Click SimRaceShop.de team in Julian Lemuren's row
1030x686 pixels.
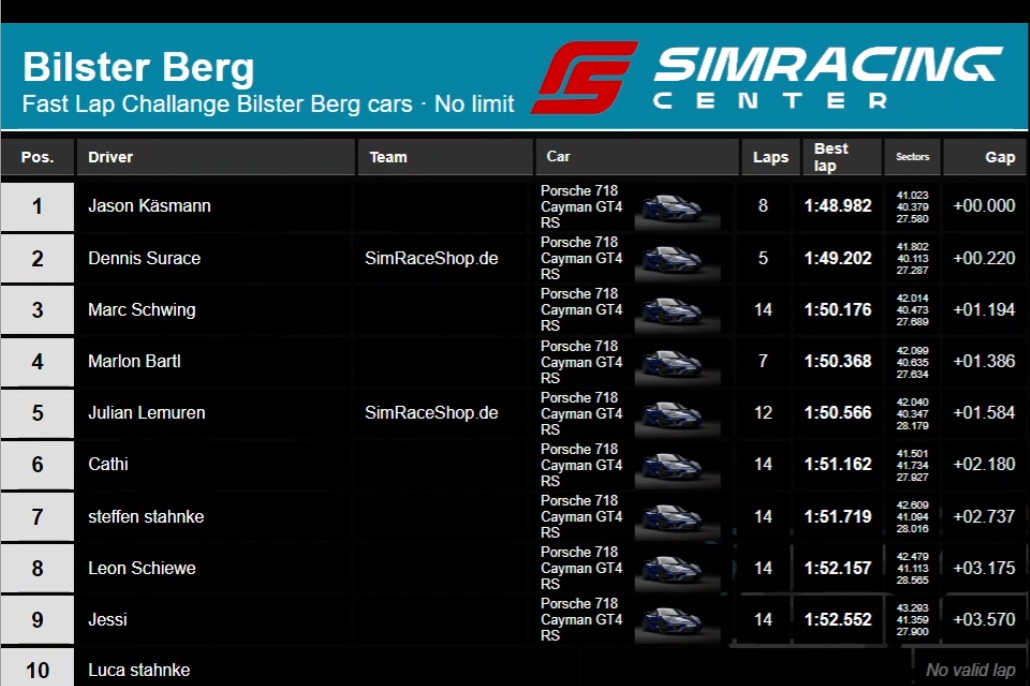coord(432,413)
